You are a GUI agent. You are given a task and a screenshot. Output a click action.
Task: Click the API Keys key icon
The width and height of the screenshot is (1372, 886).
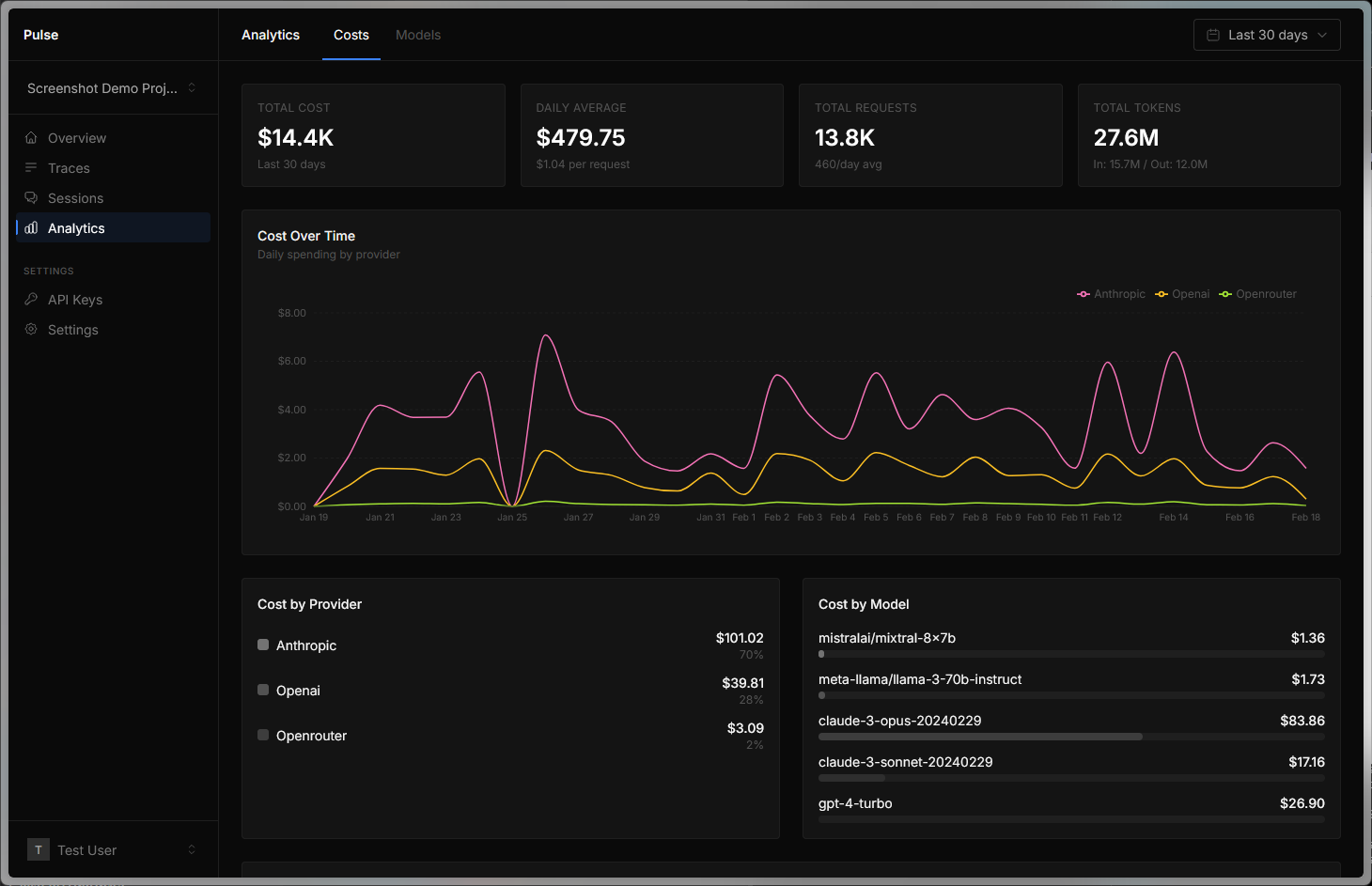coord(31,299)
